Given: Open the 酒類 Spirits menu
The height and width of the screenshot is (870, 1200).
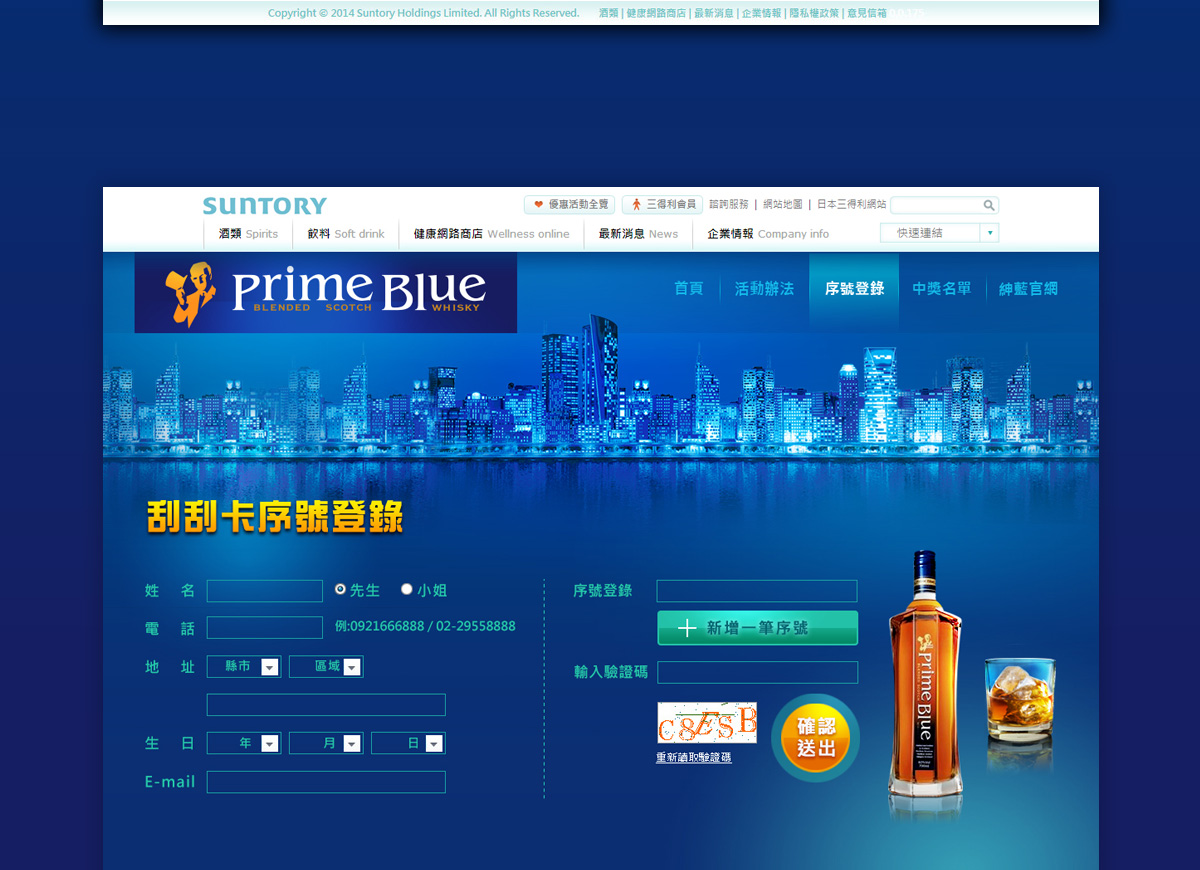Looking at the screenshot, I should pyautogui.click(x=248, y=234).
